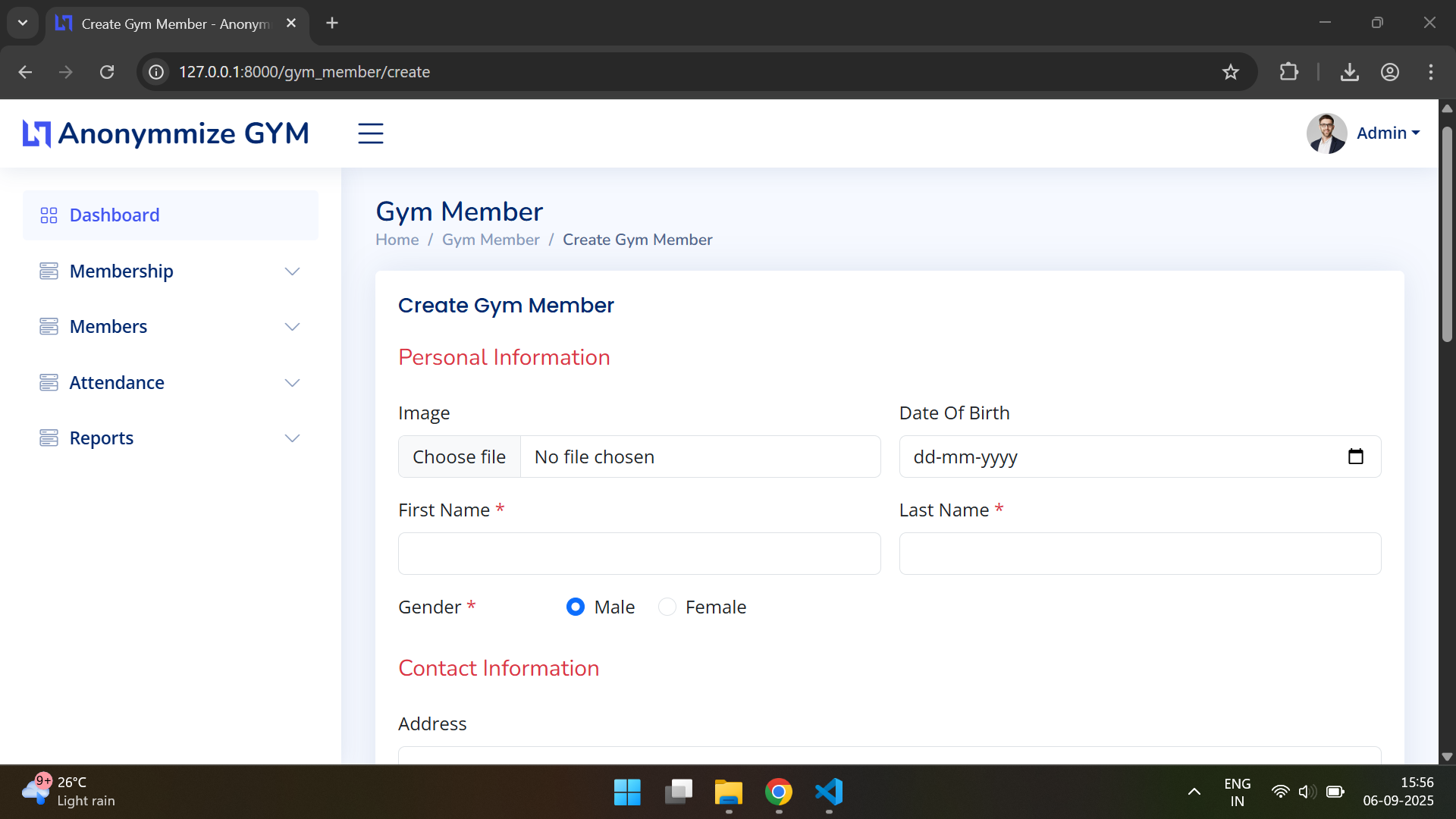Screen dimensions: 1456x819
Task: Go forward in the browser history
Action: coord(66,72)
